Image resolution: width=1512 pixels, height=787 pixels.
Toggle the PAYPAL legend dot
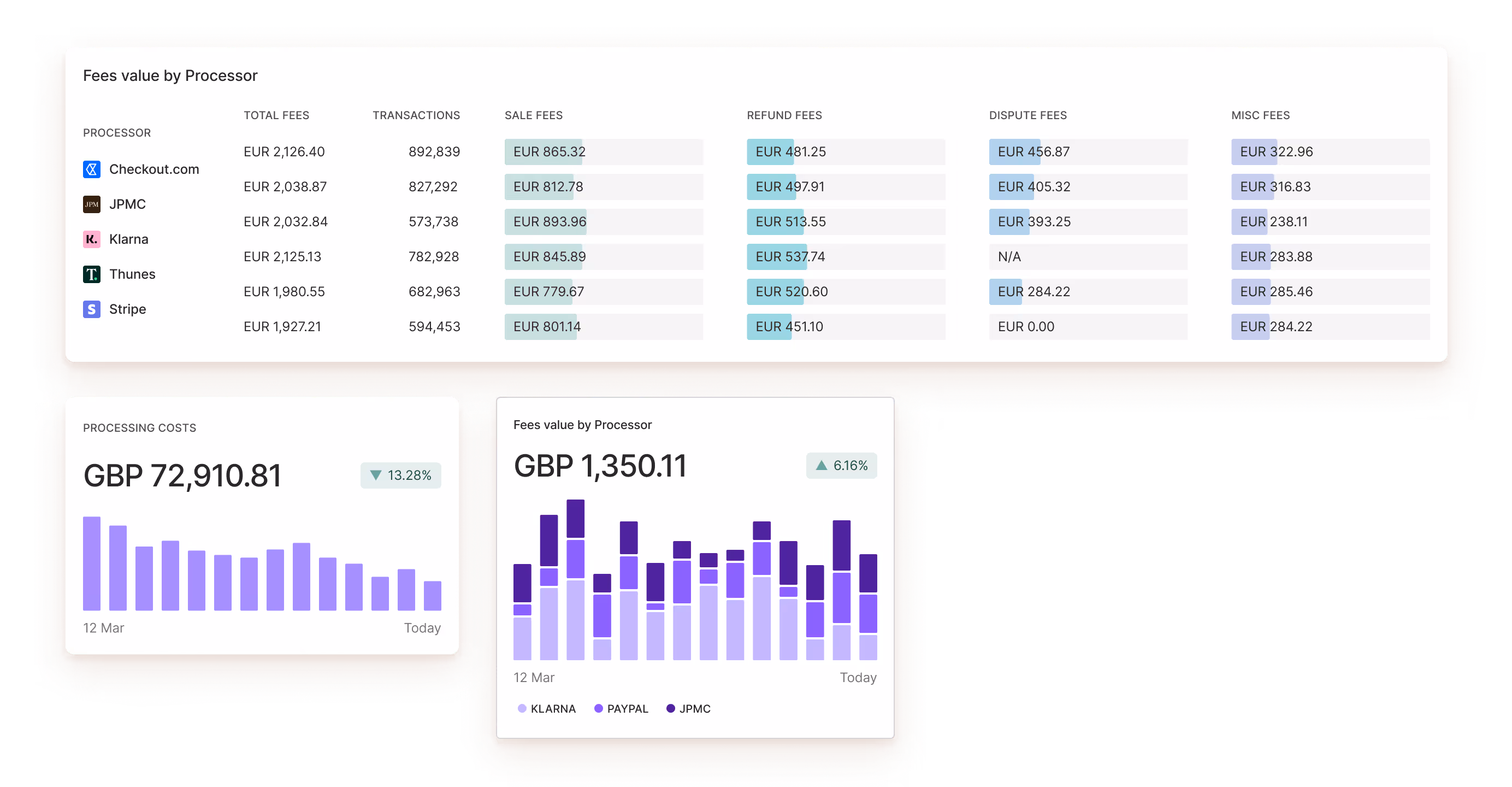[598, 708]
